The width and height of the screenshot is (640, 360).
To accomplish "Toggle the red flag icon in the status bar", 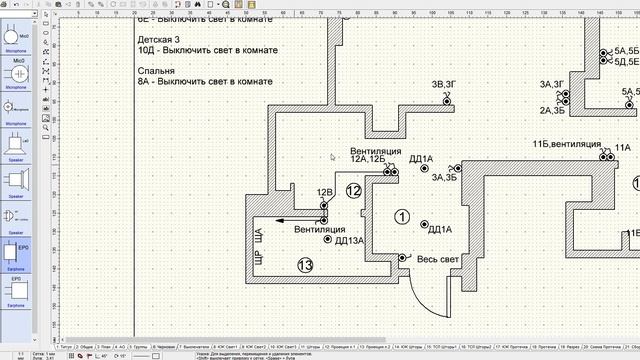I will point(89,356).
